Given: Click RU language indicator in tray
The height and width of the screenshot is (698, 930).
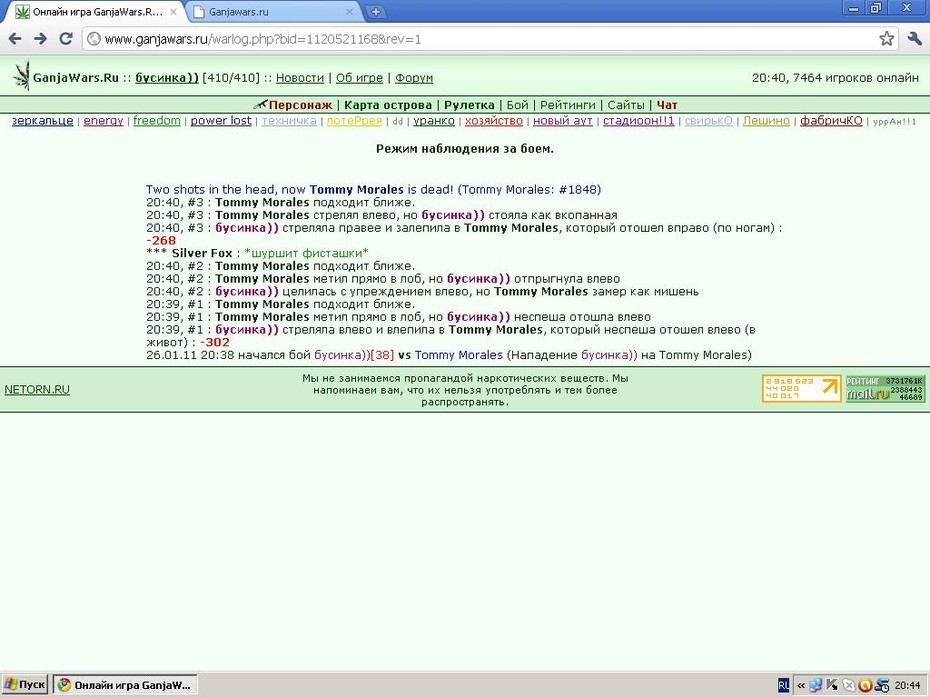Looking at the screenshot, I should tap(783, 686).
